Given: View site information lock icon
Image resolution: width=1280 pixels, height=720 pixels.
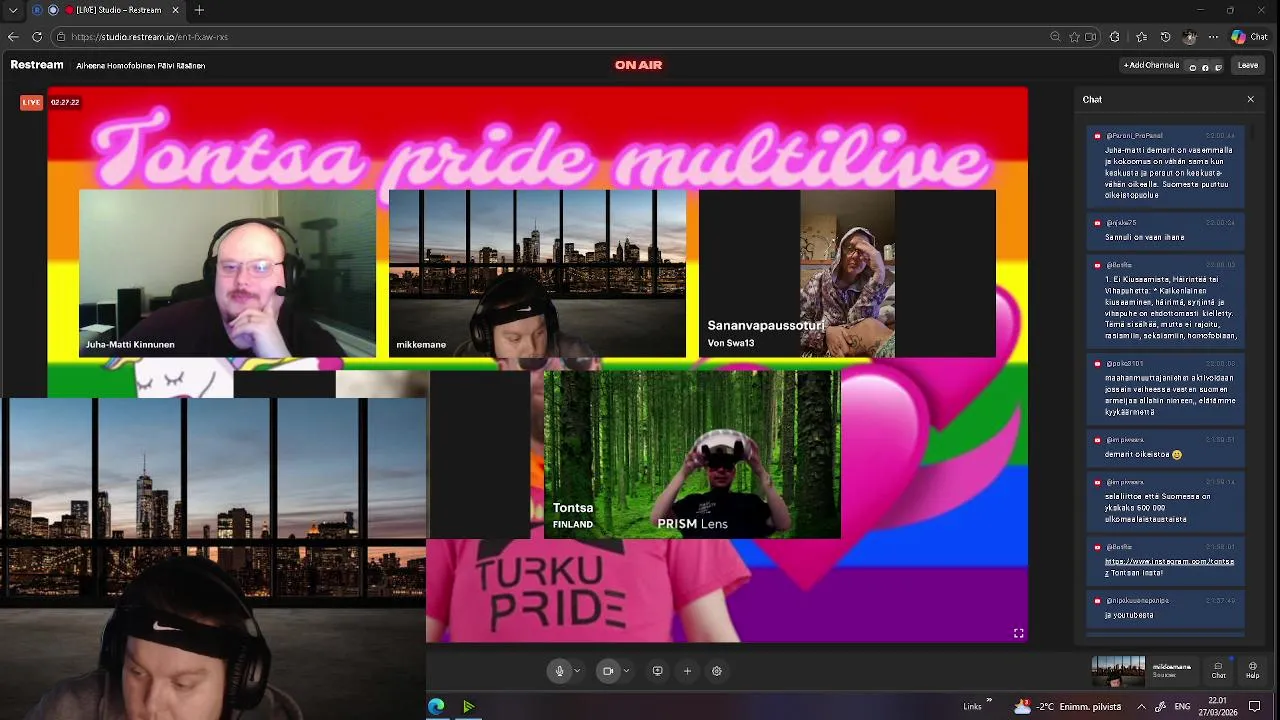Looking at the screenshot, I should [x=61, y=37].
